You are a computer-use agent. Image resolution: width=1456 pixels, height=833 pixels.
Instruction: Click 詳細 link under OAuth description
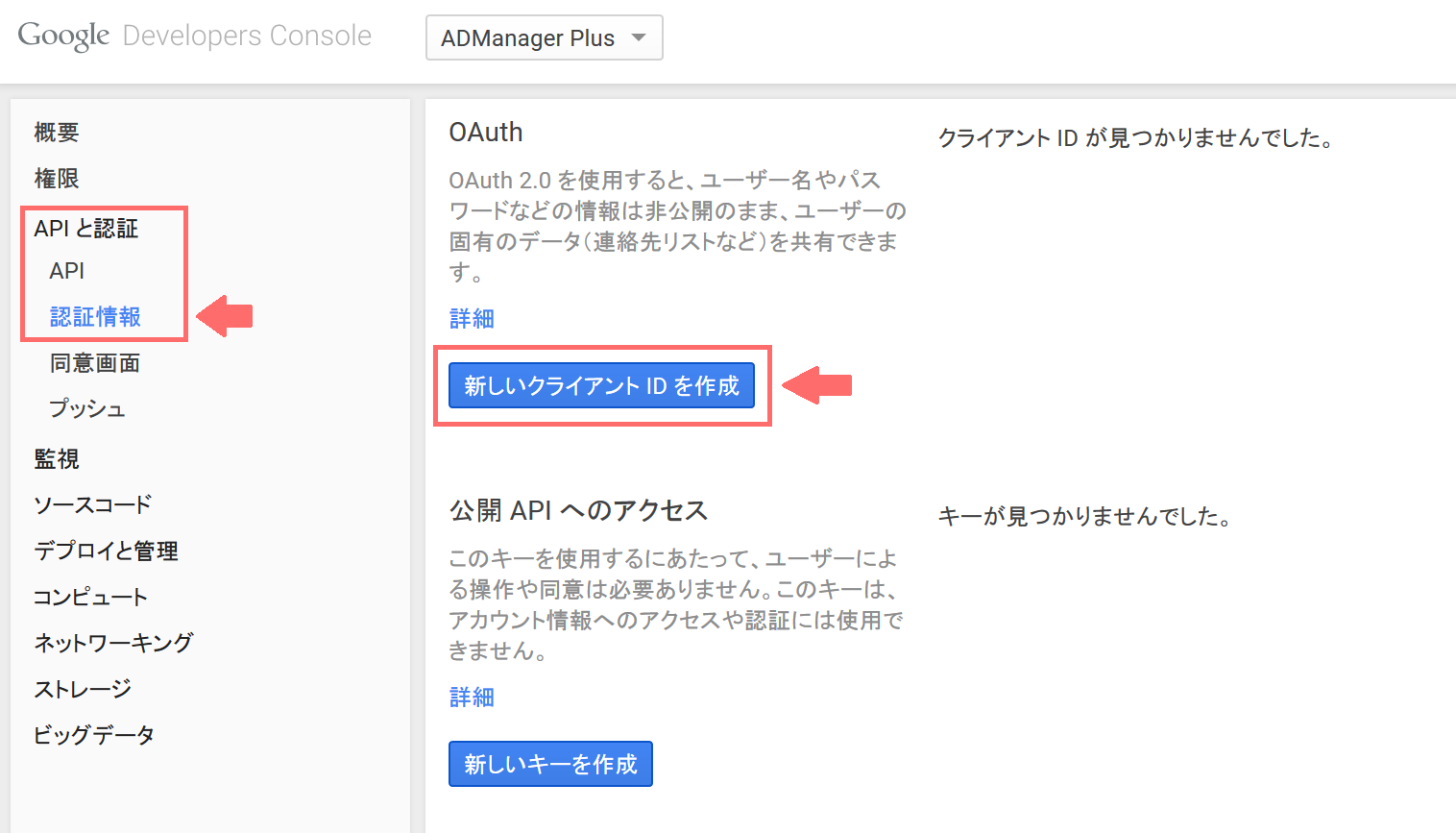[x=472, y=318]
